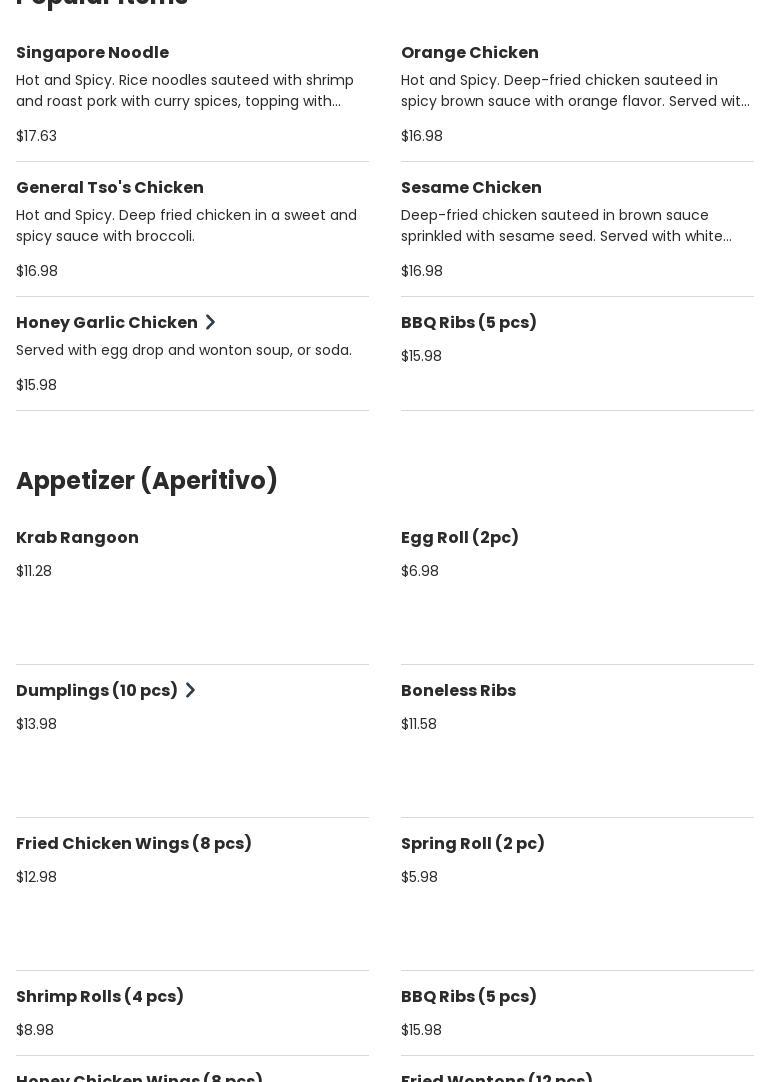This screenshot has width=770, height=1082.
Task: Open General Tso's Chicken details
Action: [110, 187]
